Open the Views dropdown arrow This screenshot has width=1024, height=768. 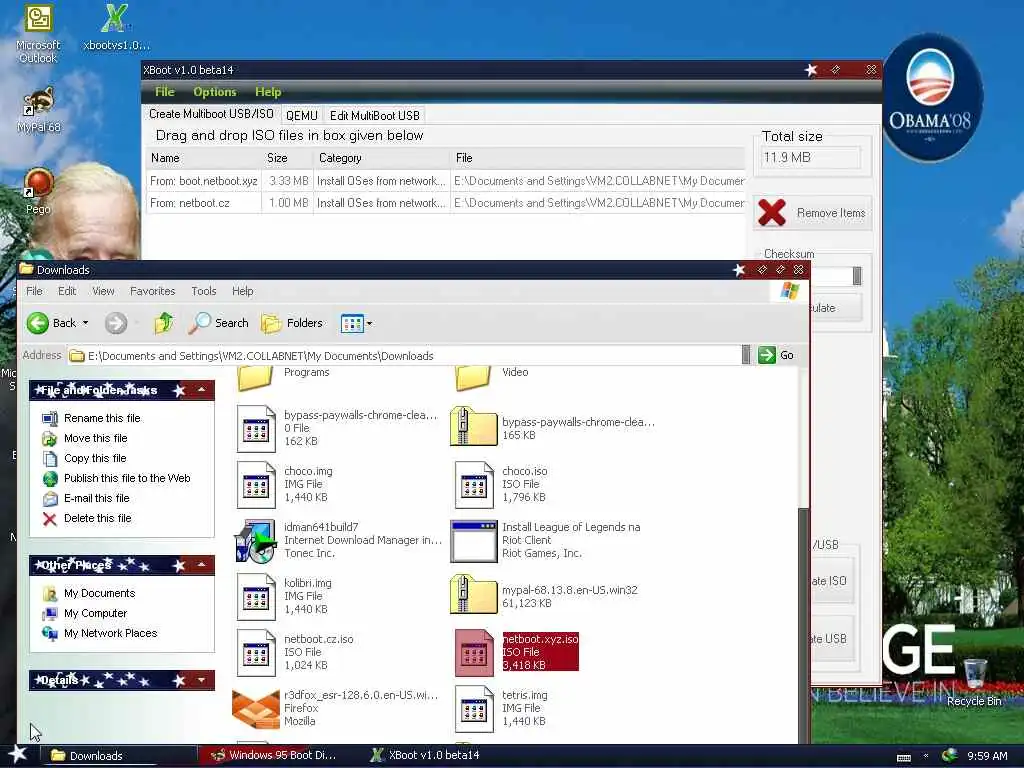point(370,324)
